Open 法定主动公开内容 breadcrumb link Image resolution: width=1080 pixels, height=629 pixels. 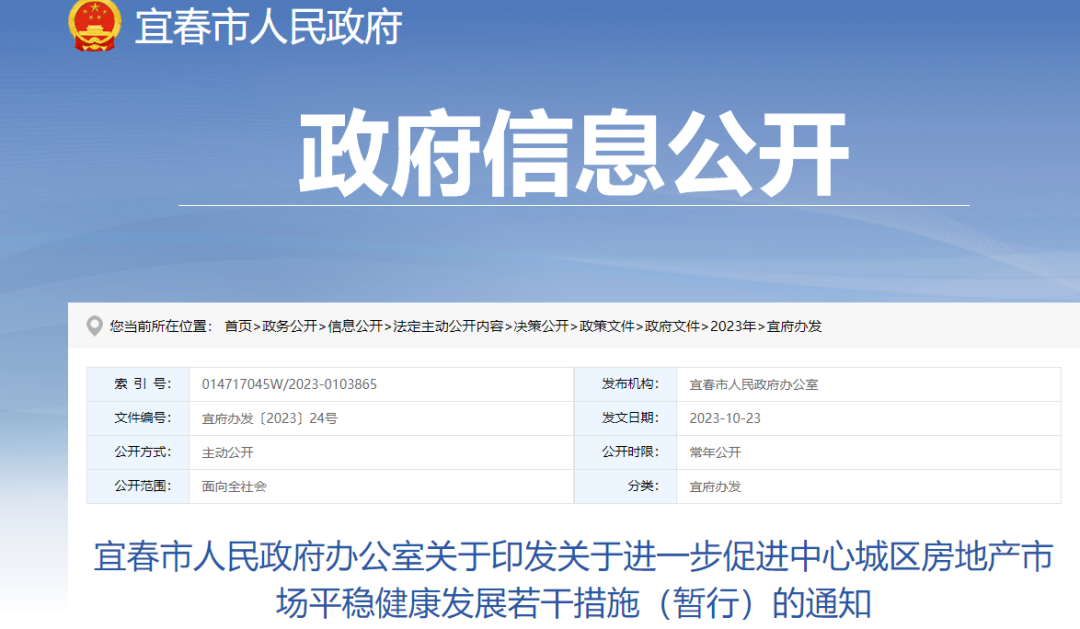[448, 326]
